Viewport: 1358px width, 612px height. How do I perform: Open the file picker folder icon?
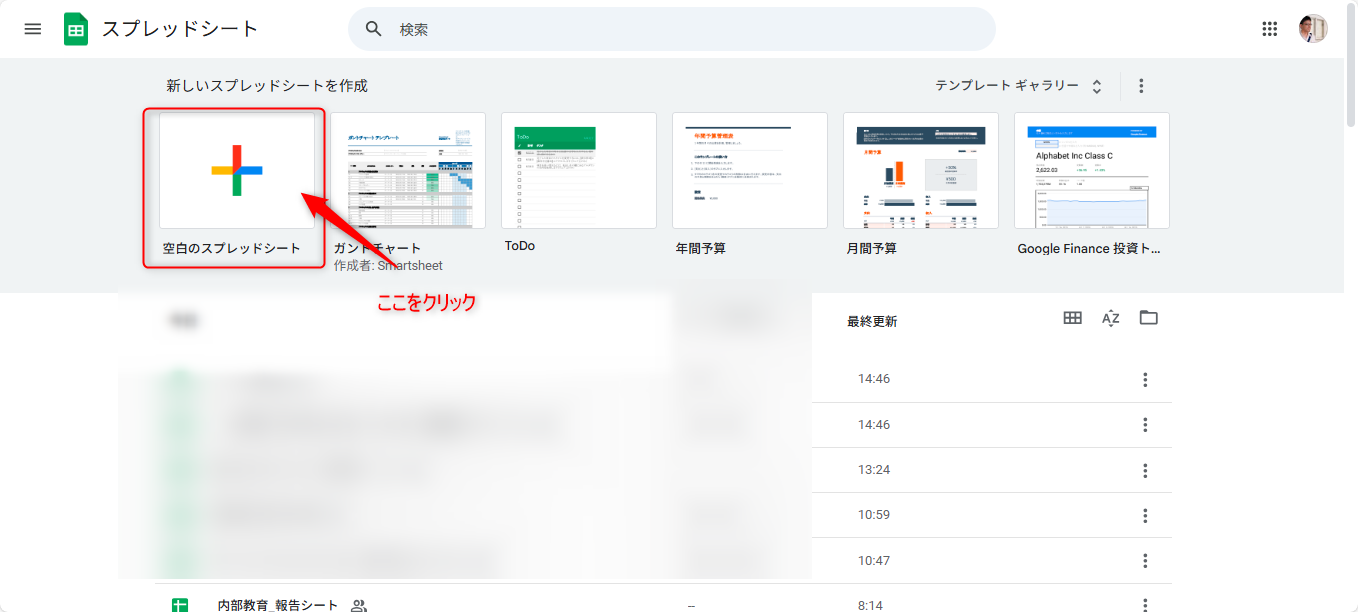pos(1148,318)
